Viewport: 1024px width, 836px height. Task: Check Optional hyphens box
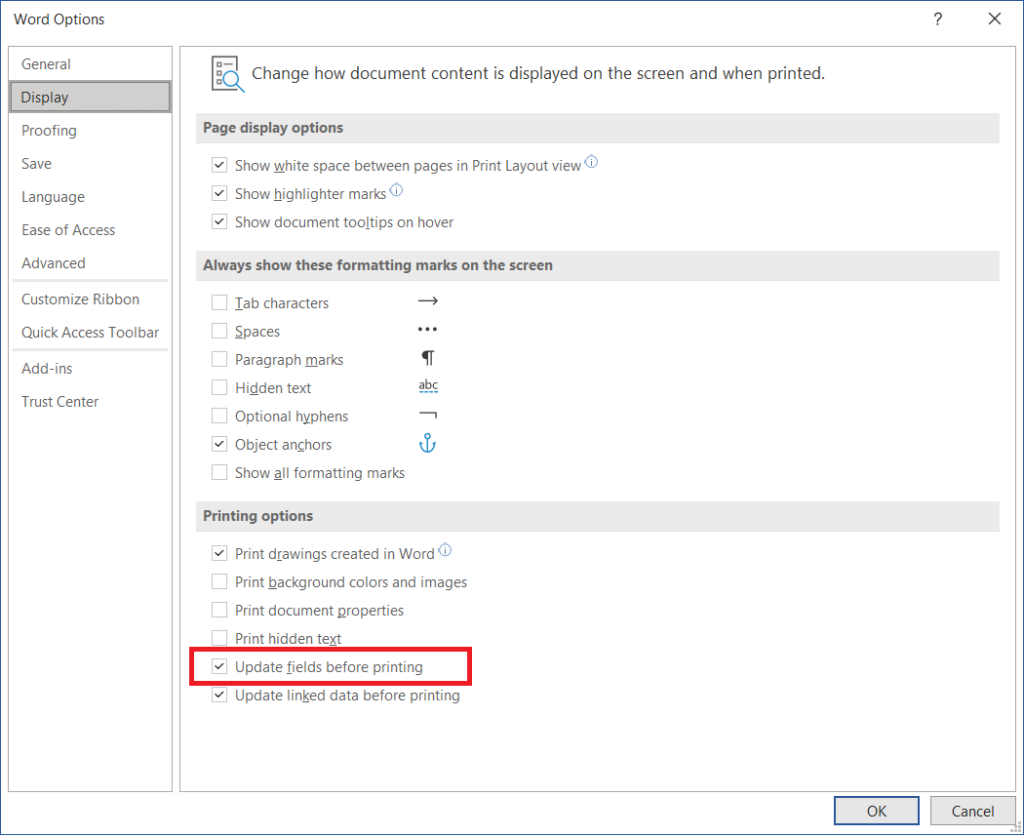click(x=219, y=416)
